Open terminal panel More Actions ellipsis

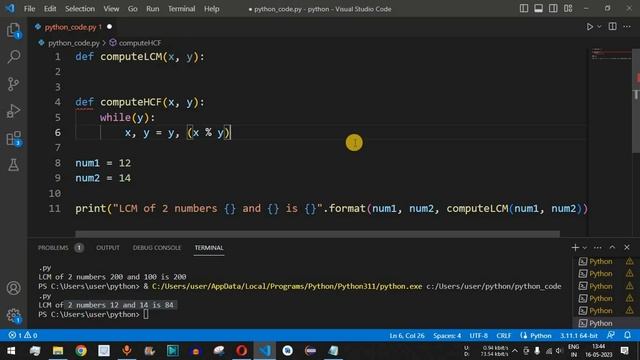tap(598, 247)
